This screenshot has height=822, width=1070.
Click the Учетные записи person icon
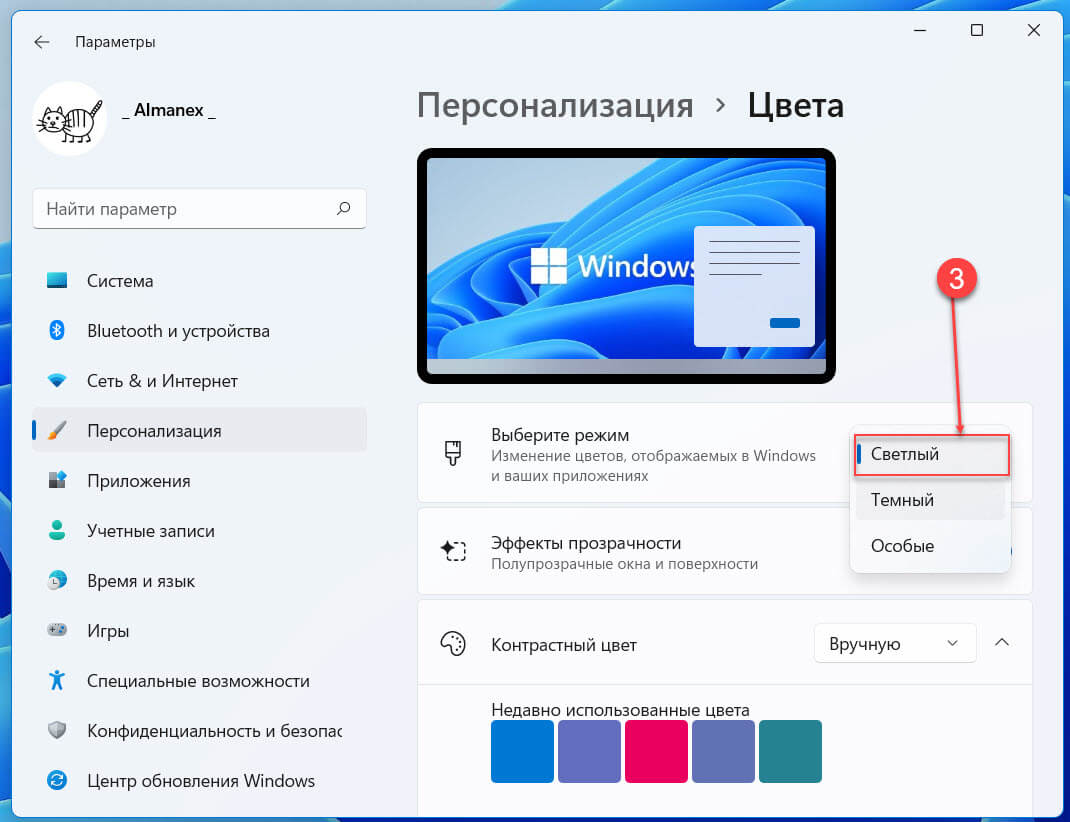57,530
